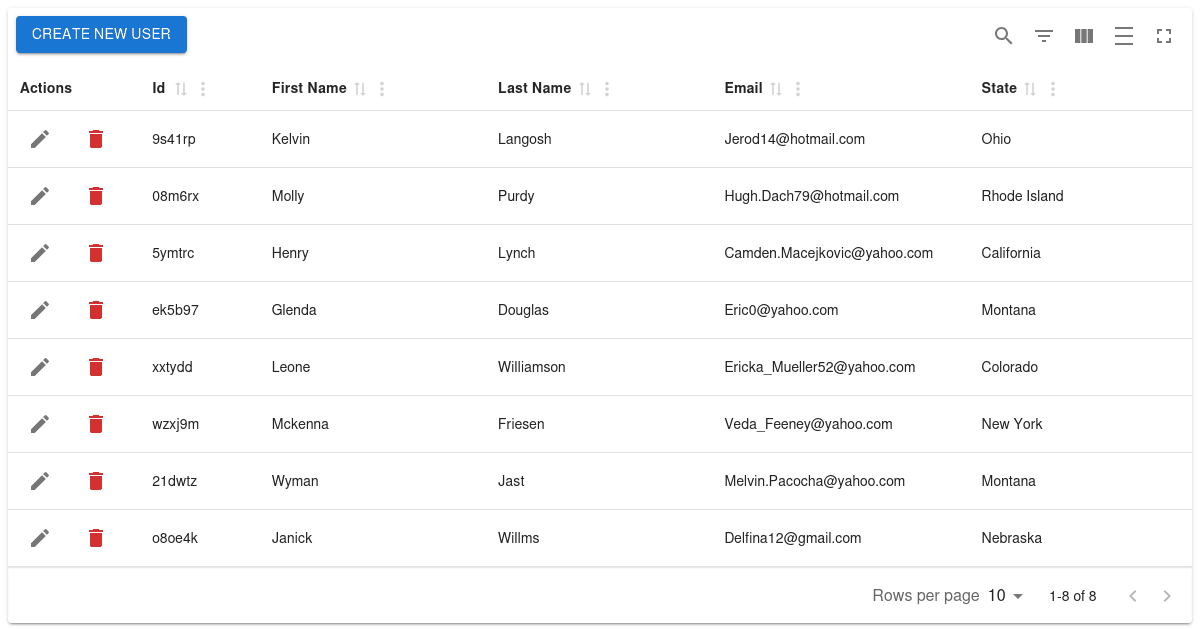This screenshot has height=630, width=1200.
Task: Click the filter icon at top right
Action: coord(1043,35)
